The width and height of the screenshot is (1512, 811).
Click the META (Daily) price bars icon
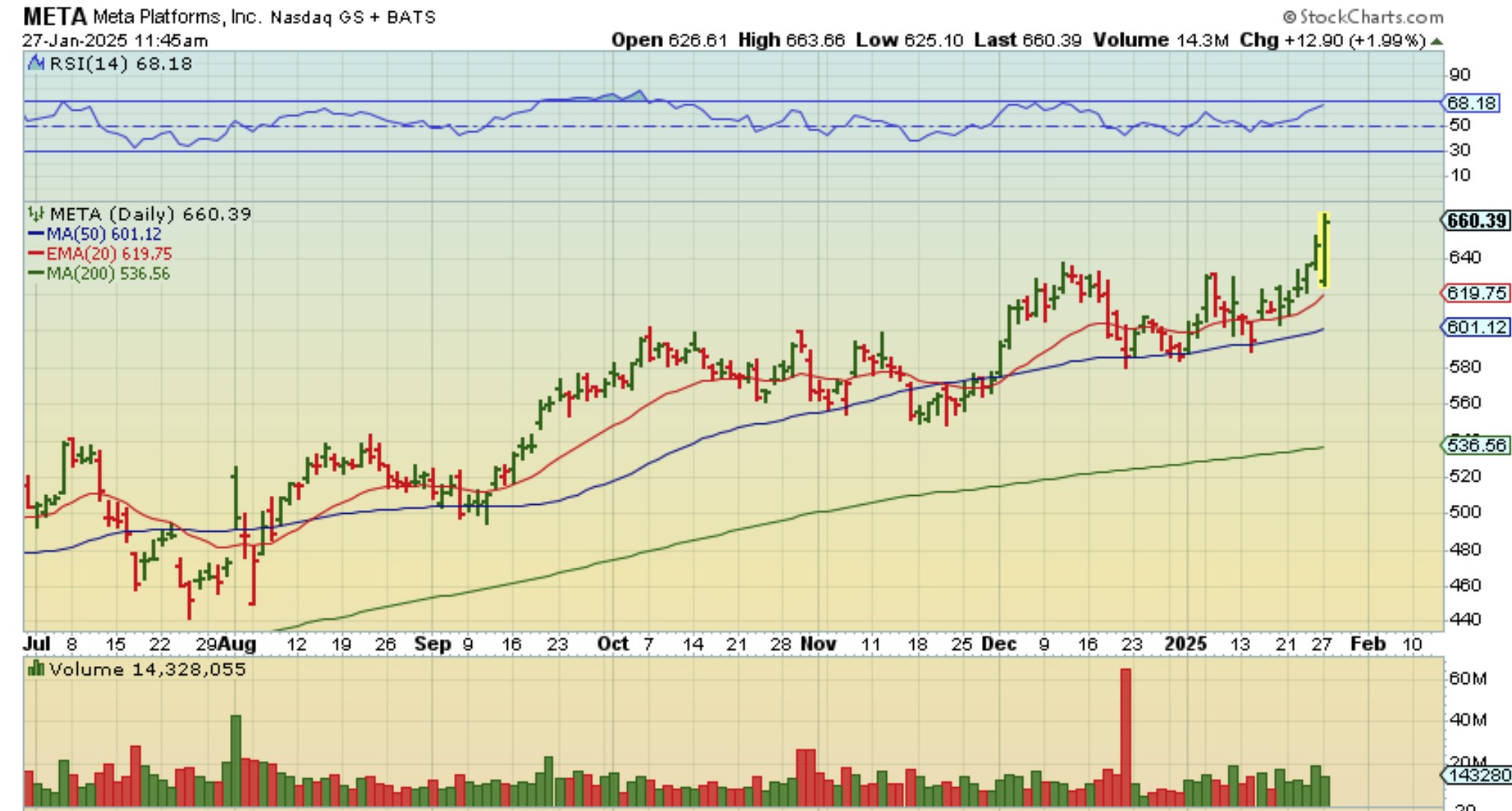click(36, 215)
